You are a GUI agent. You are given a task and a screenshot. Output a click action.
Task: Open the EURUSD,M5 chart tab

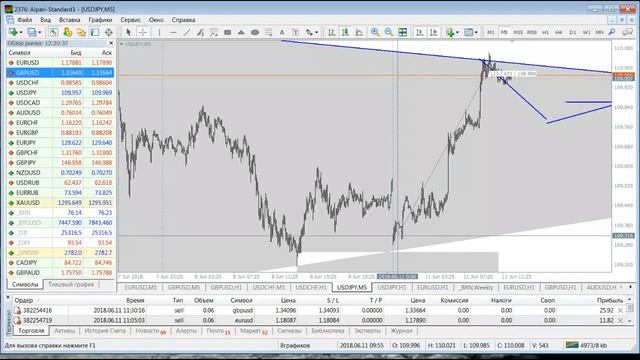tap(140, 287)
